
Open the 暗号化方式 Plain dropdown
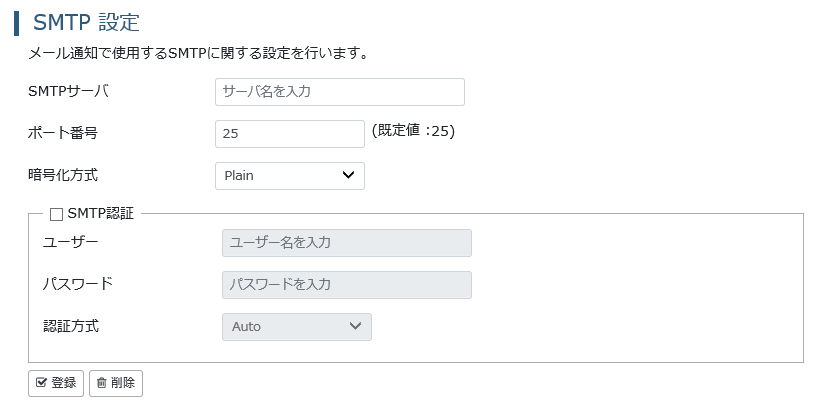[290, 175]
